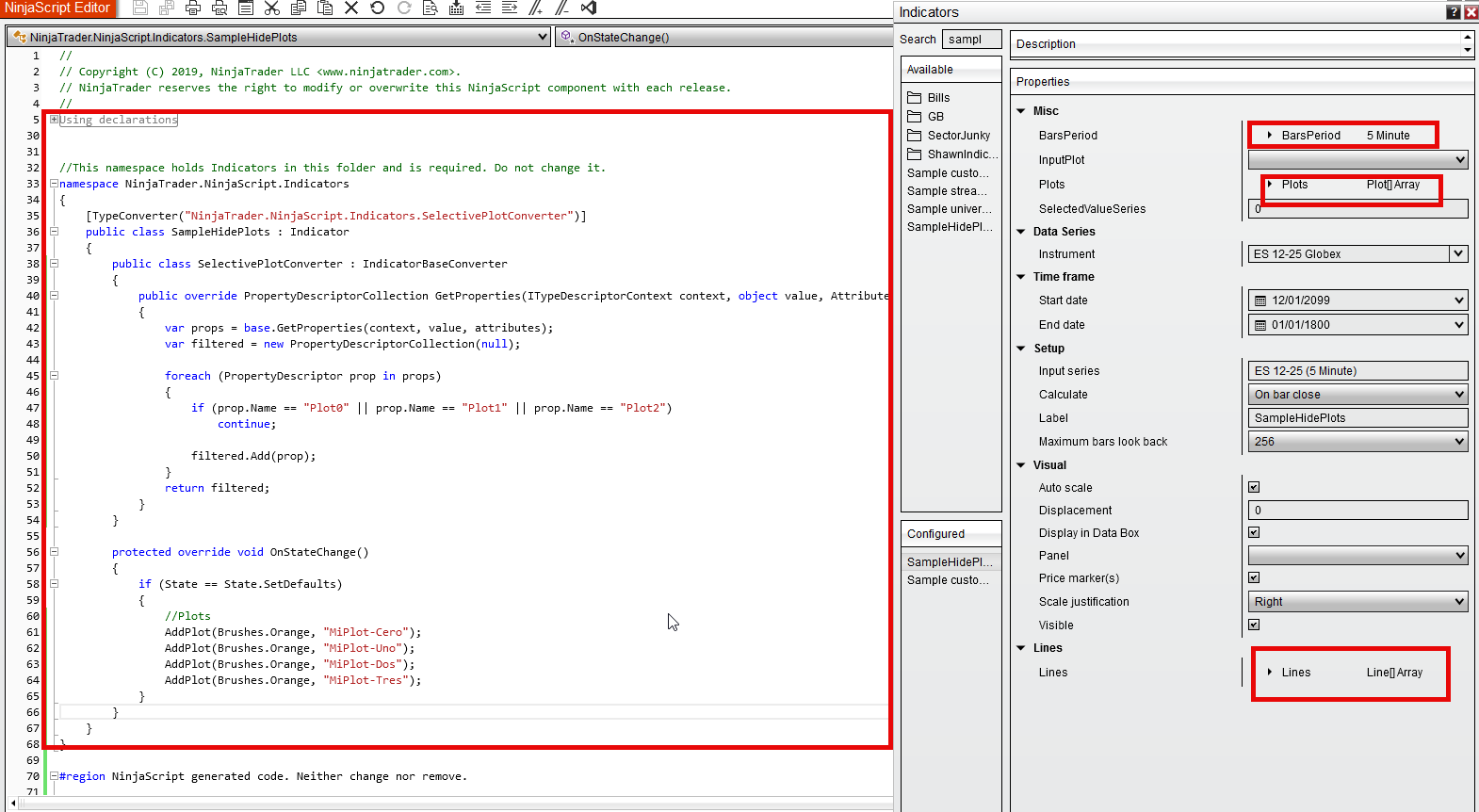Click the Displacement value field
This screenshot has height=812, width=1479.
tap(1357, 511)
